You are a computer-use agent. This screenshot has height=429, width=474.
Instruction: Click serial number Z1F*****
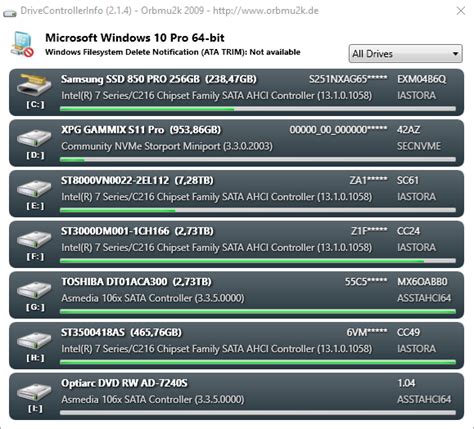(369, 231)
